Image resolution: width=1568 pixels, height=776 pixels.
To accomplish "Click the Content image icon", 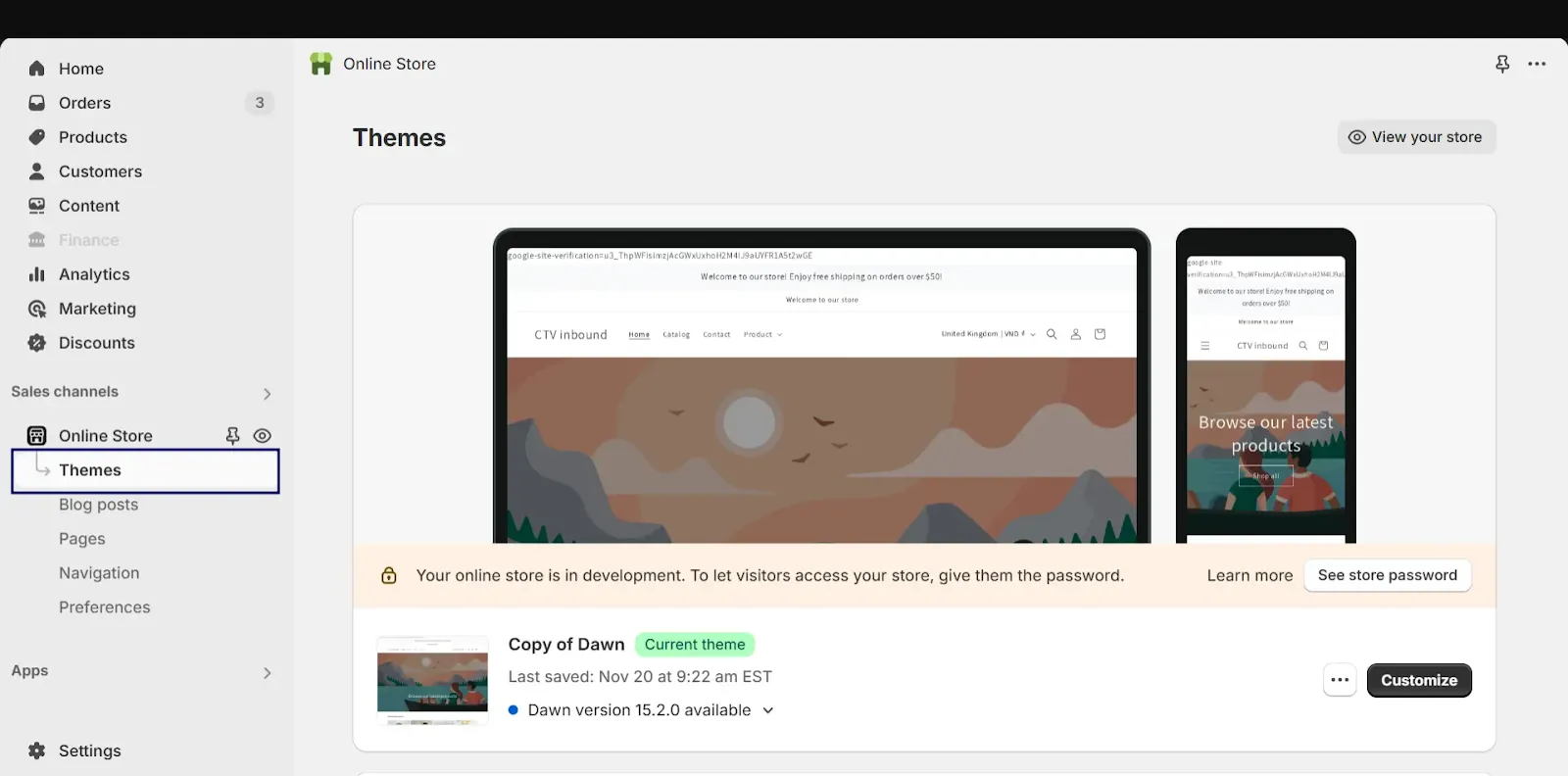I will coord(37,206).
